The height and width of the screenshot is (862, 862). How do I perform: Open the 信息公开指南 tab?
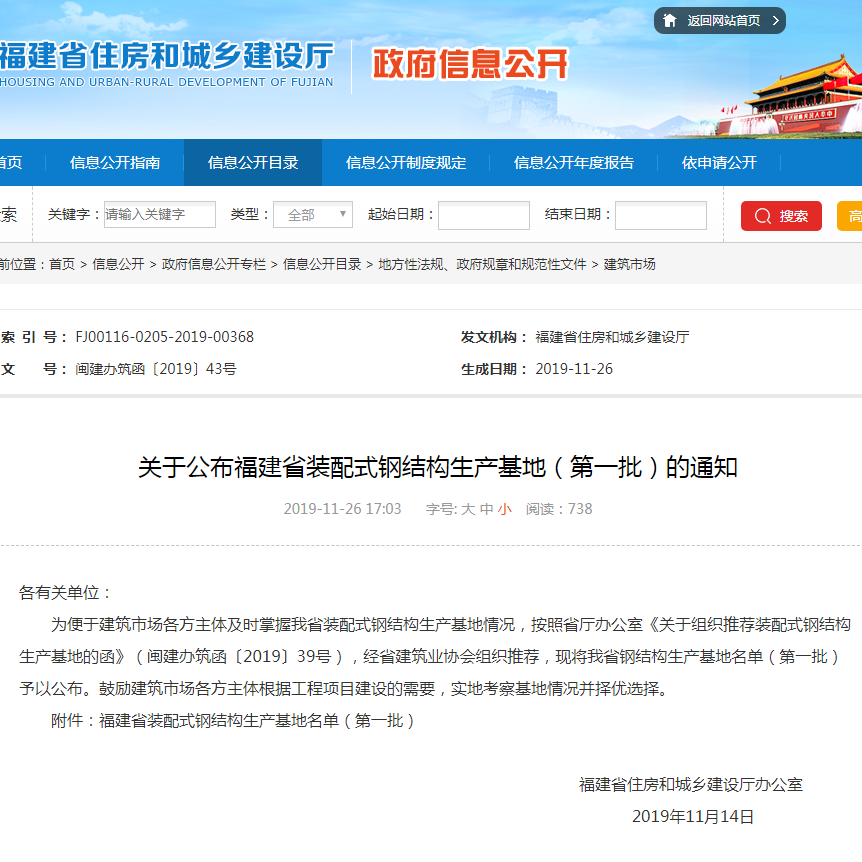pos(115,163)
